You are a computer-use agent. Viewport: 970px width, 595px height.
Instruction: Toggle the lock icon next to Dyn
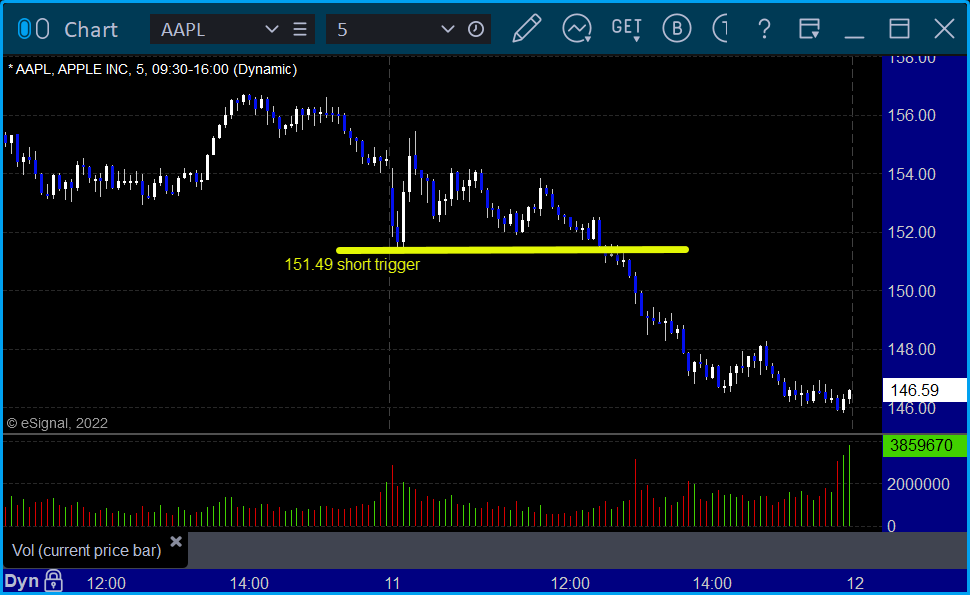(54, 581)
